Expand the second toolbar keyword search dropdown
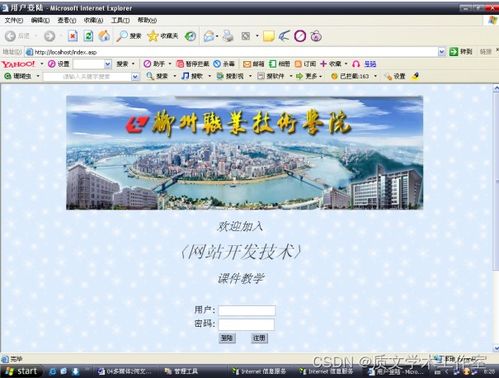Viewport: 499px width, 378px height. tap(135, 77)
